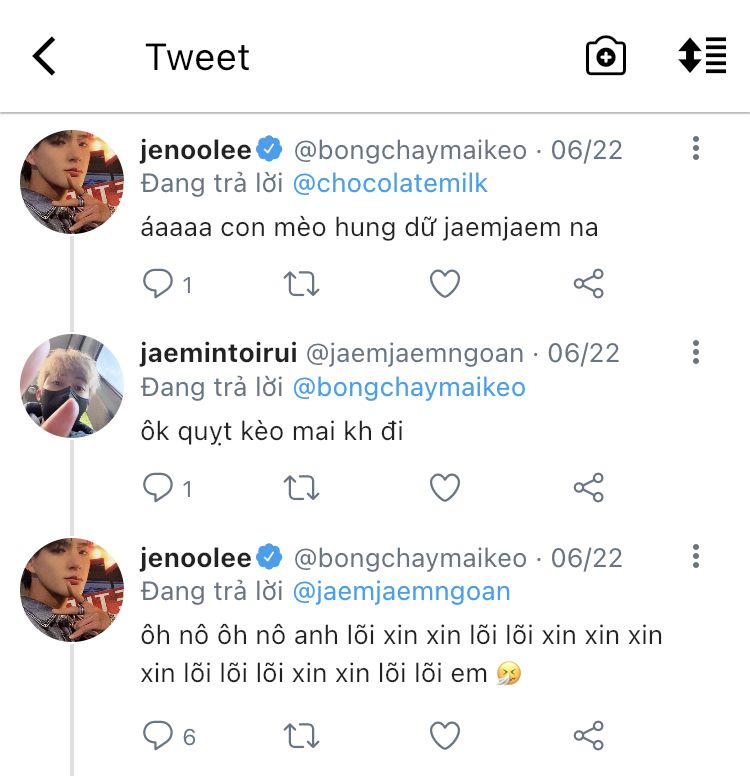Open more options on last jenoolee tweet
Image resolution: width=750 pixels, height=776 pixels.
click(695, 556)
